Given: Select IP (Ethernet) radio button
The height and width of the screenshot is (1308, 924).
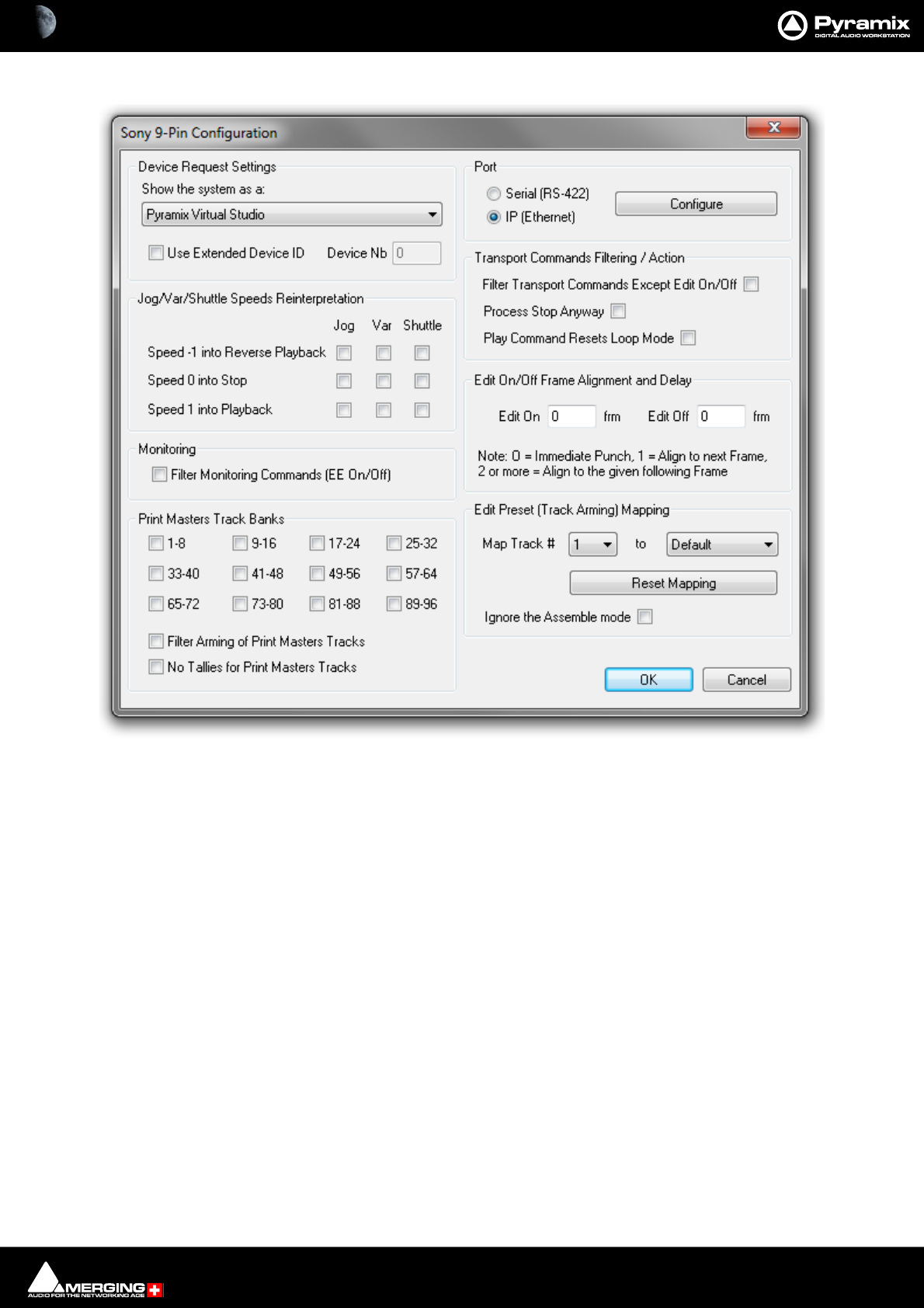Looking at the screenshot, I should point(494,217).
